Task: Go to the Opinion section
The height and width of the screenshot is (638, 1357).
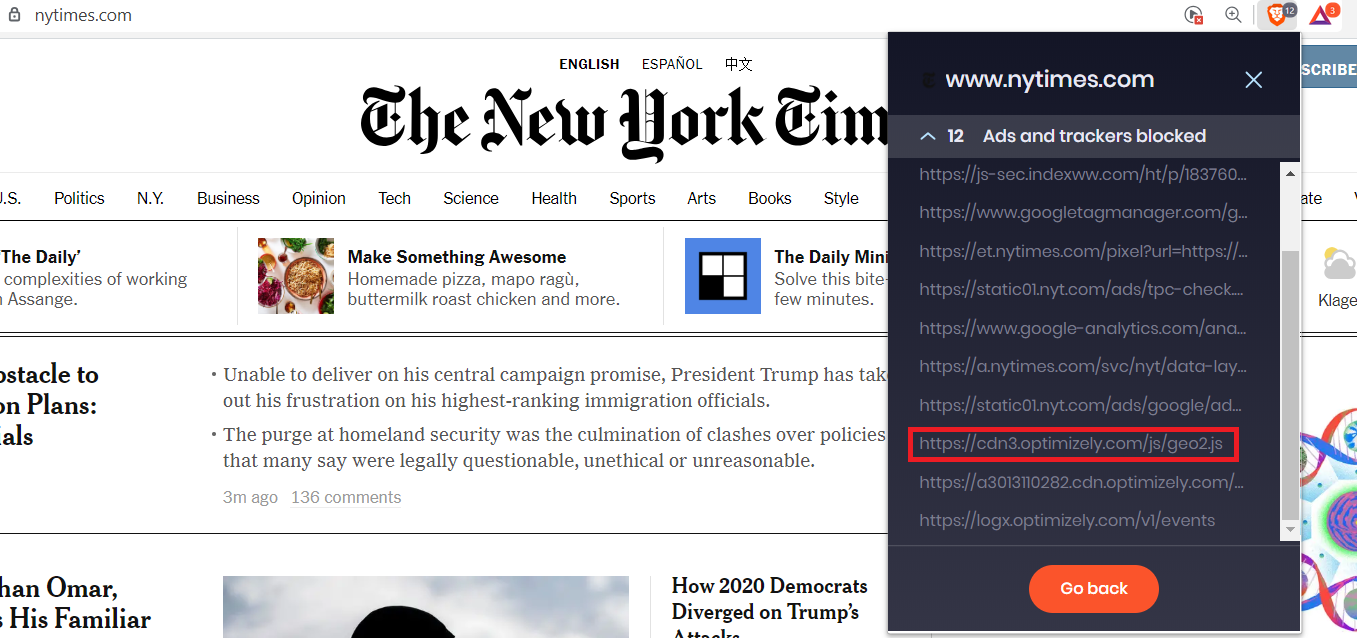Action: click(318, 198)
